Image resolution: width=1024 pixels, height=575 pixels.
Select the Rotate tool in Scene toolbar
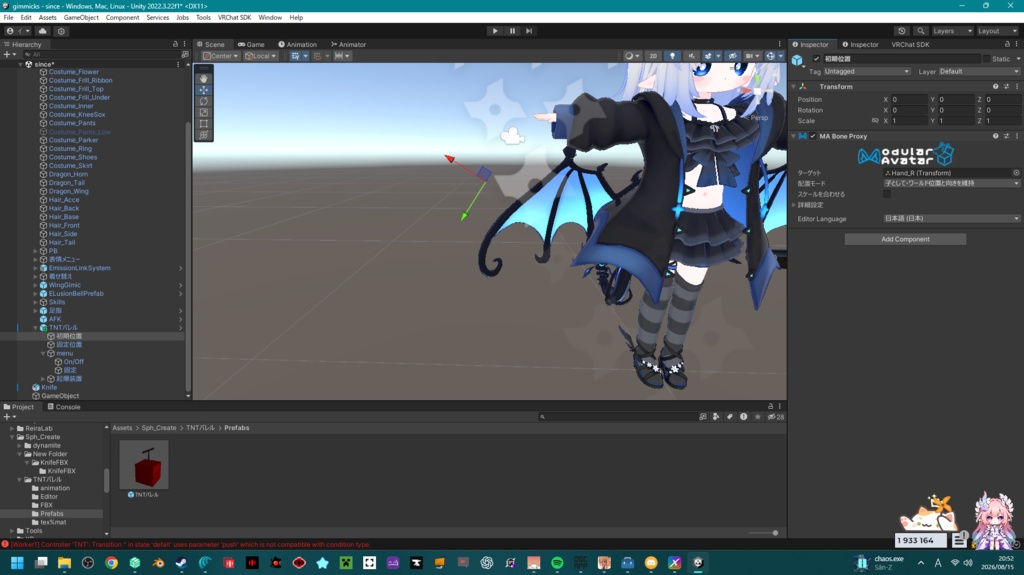pyautogui.click(x=204, y=101)
